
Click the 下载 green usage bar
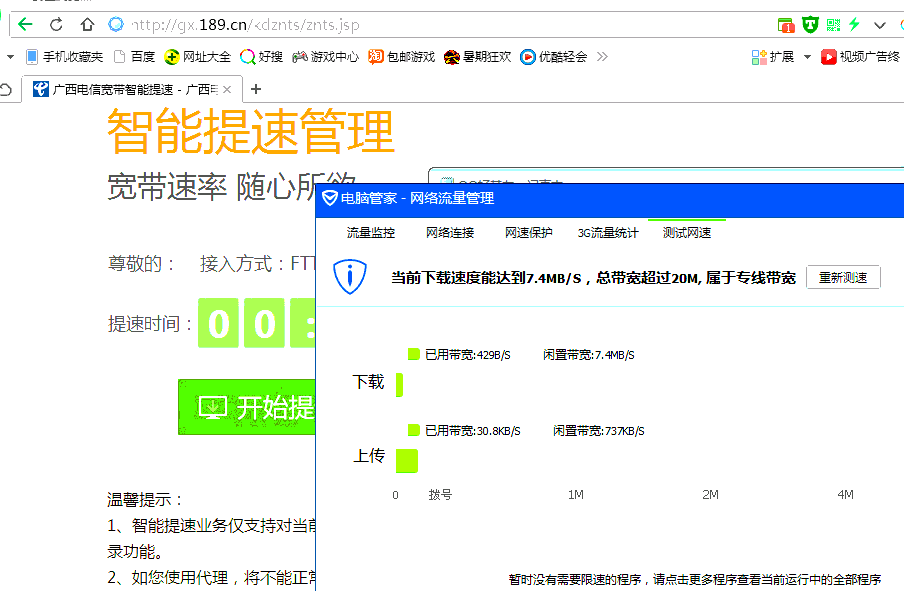[x=399, y=385]
